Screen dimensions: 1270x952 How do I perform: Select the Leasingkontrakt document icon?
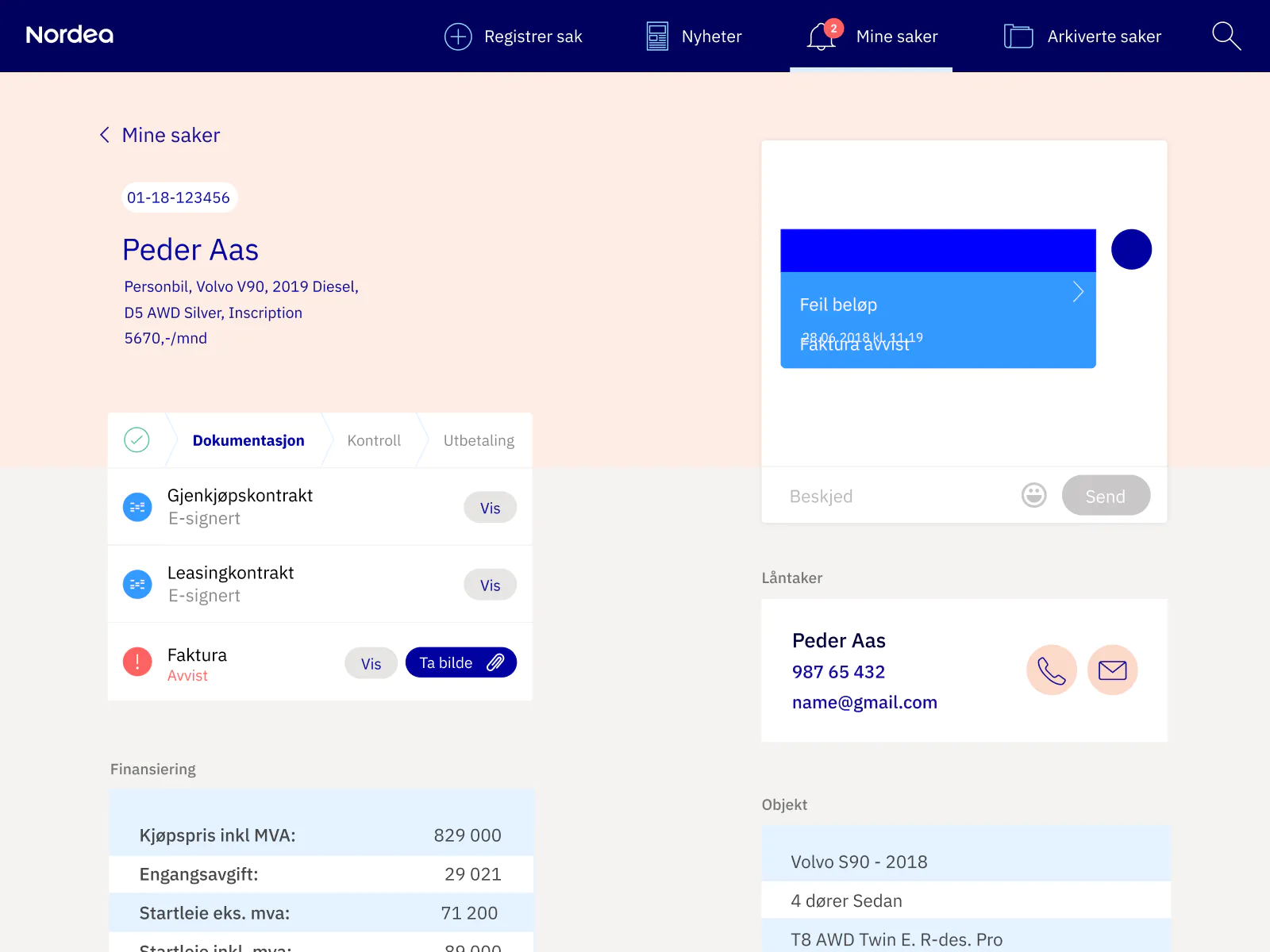tap(137, 584)
